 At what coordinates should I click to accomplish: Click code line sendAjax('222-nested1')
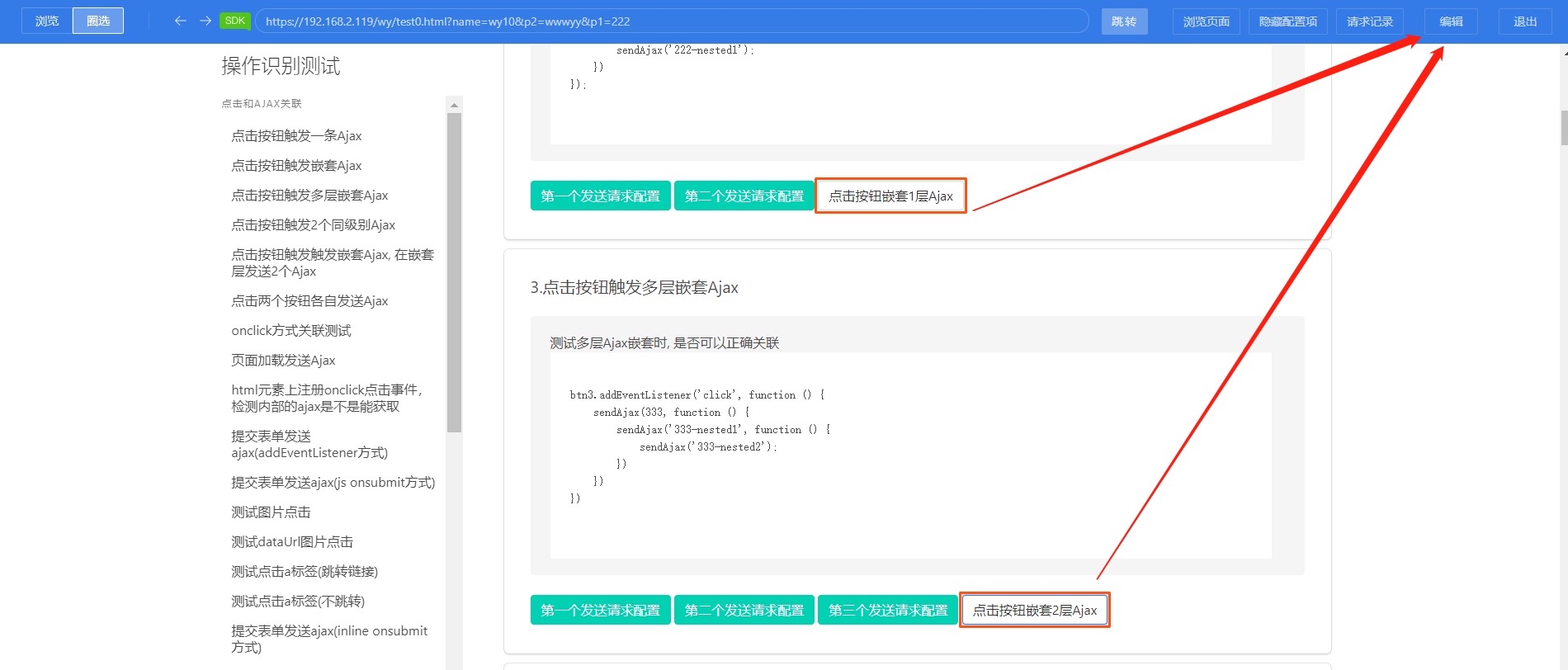click(685, 50)
